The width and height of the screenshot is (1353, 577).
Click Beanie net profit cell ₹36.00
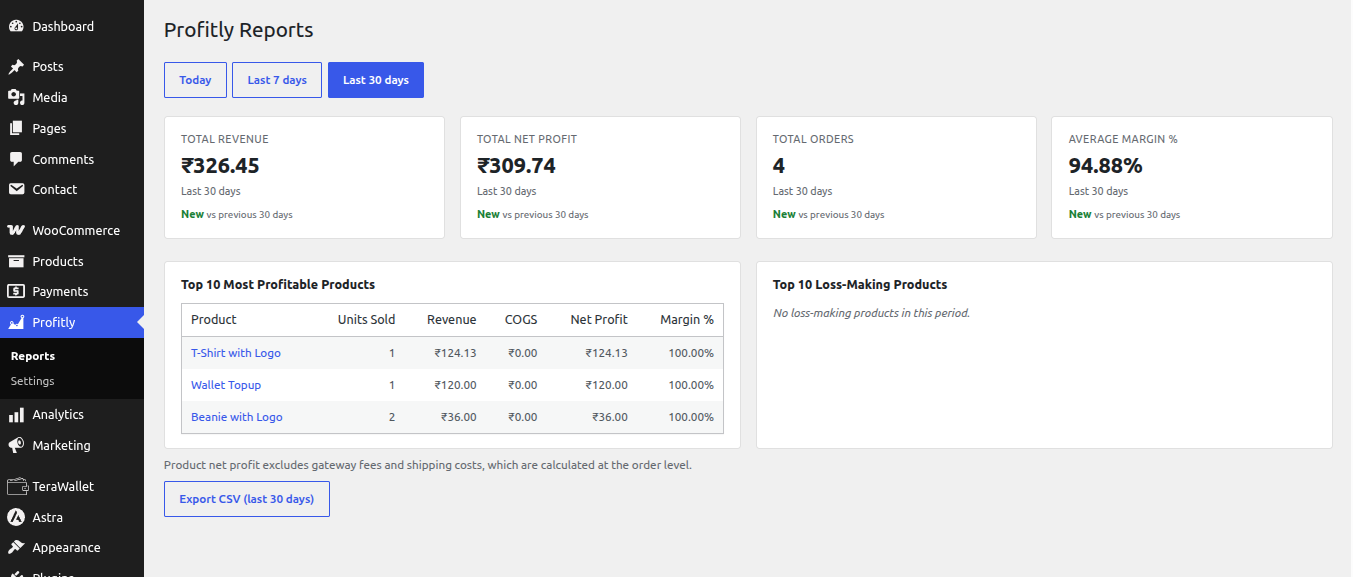(x=610, y=417)
